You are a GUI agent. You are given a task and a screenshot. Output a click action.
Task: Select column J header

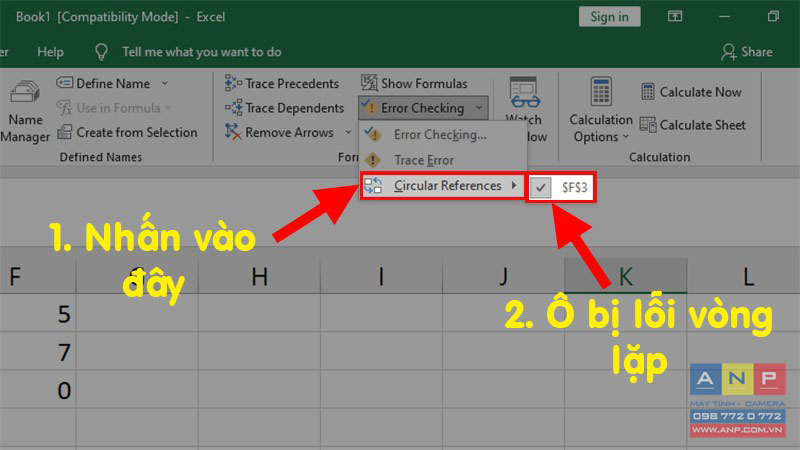tap(503, 276)
